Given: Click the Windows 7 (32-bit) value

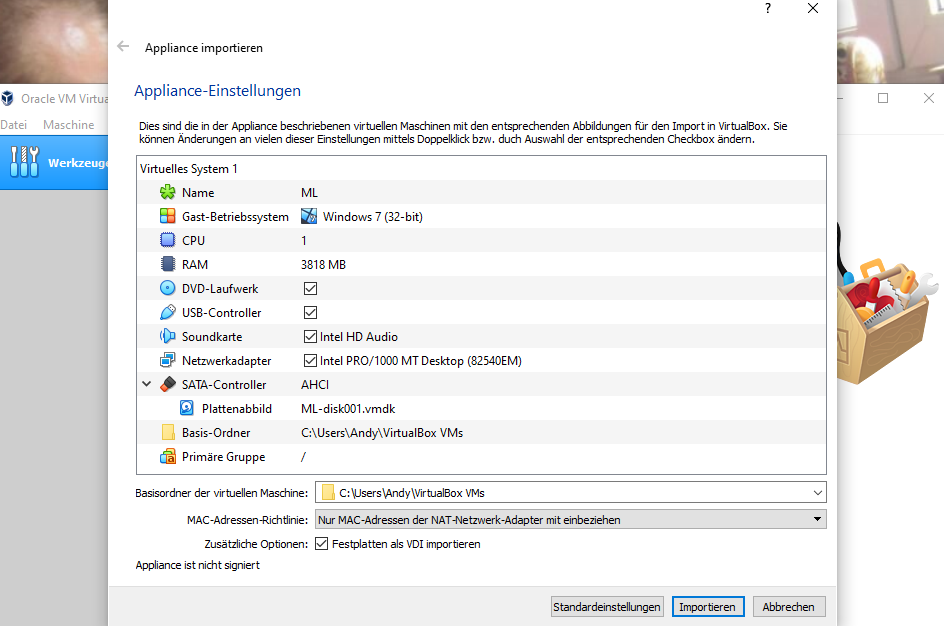Looking at the screenshot, I should (x=373, y=217).
